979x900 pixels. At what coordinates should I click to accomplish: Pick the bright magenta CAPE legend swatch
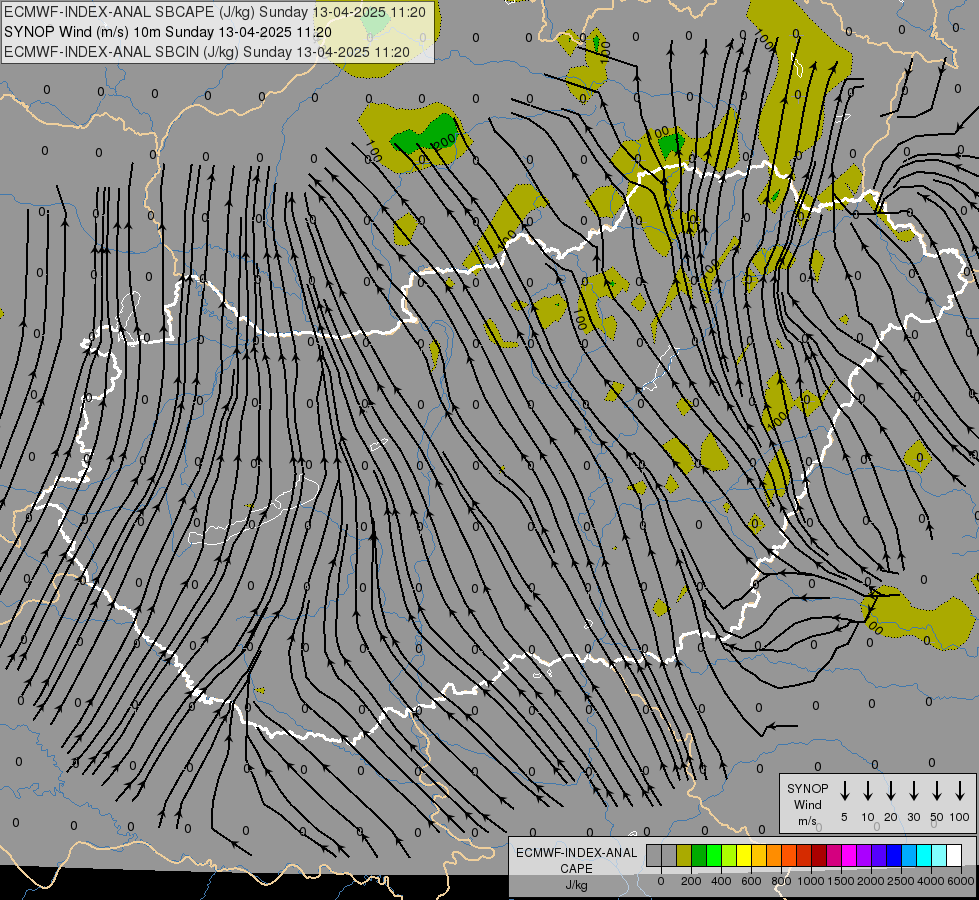pyautogui.click(x=849, y=856)
